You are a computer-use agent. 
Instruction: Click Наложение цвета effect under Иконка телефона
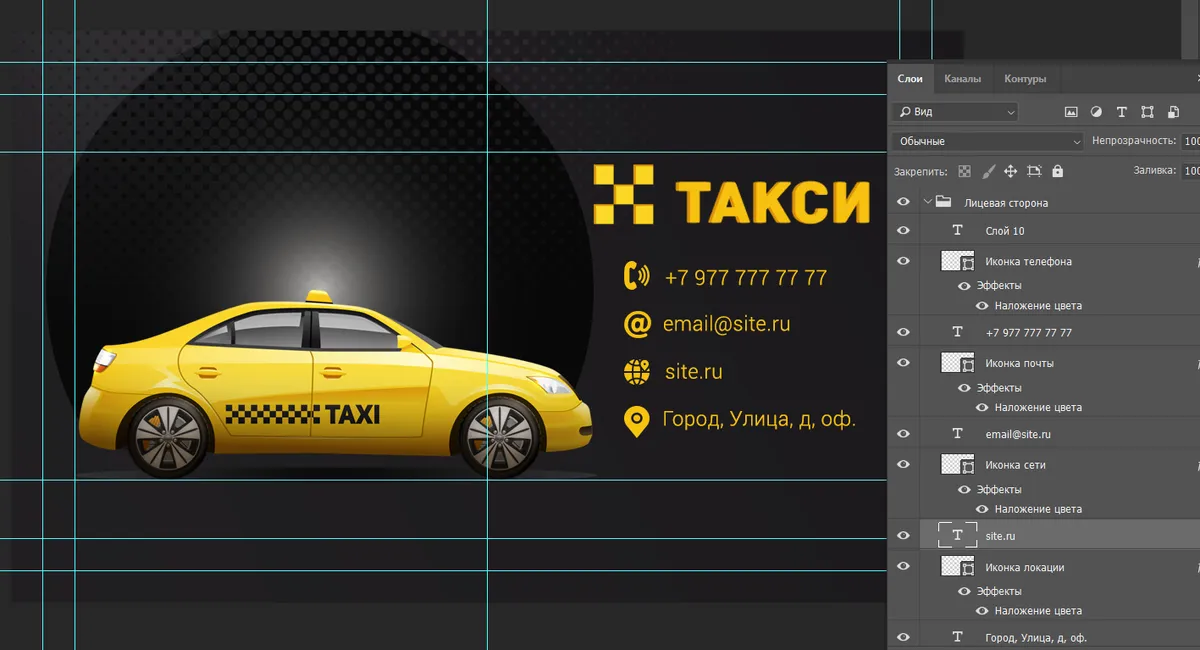pyautogui.click(x=1038, y=306)
